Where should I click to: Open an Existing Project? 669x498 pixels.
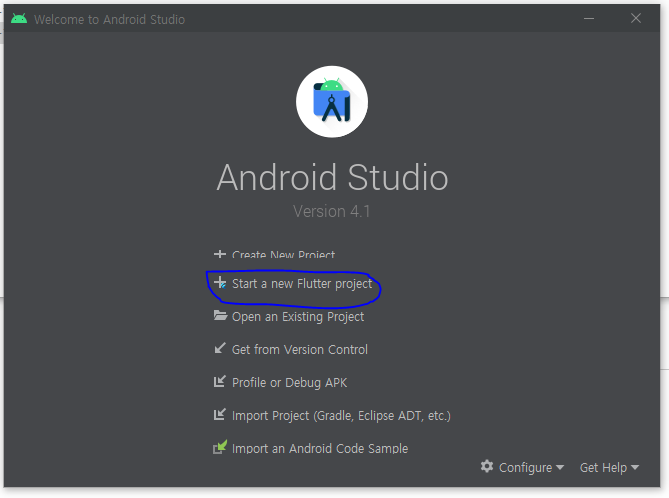point(298,317)
